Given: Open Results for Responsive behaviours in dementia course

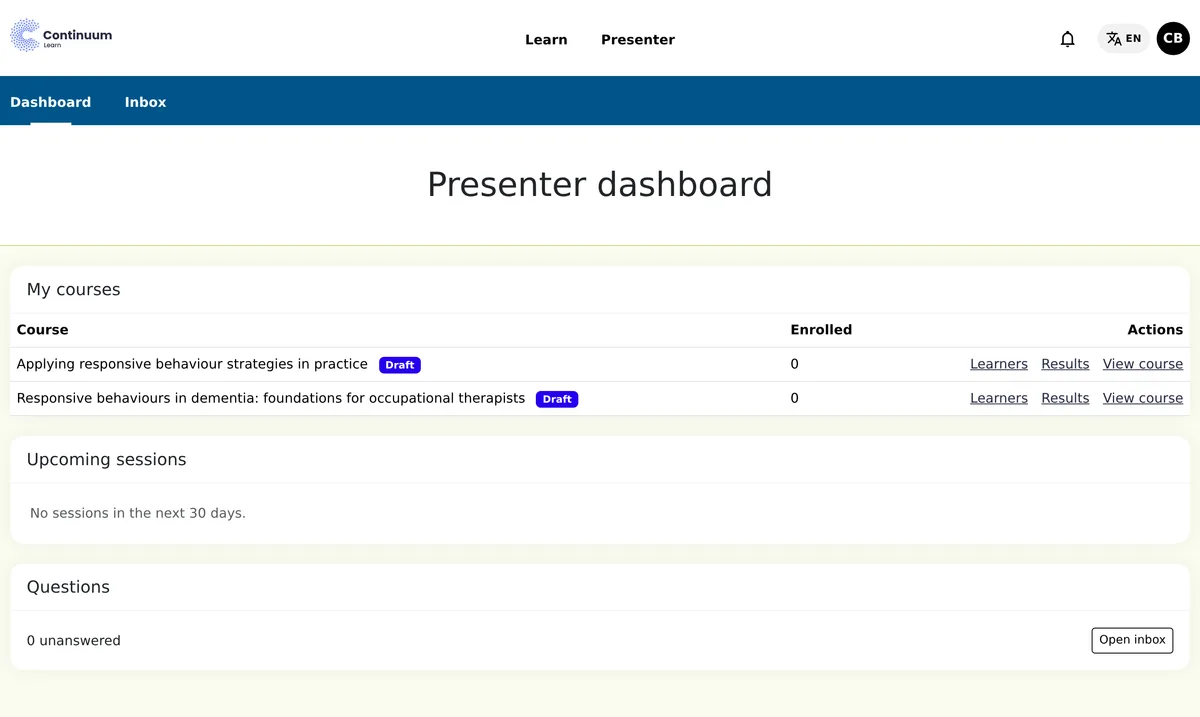Looking at the screenshot, I should click(x=1065, y=398).
